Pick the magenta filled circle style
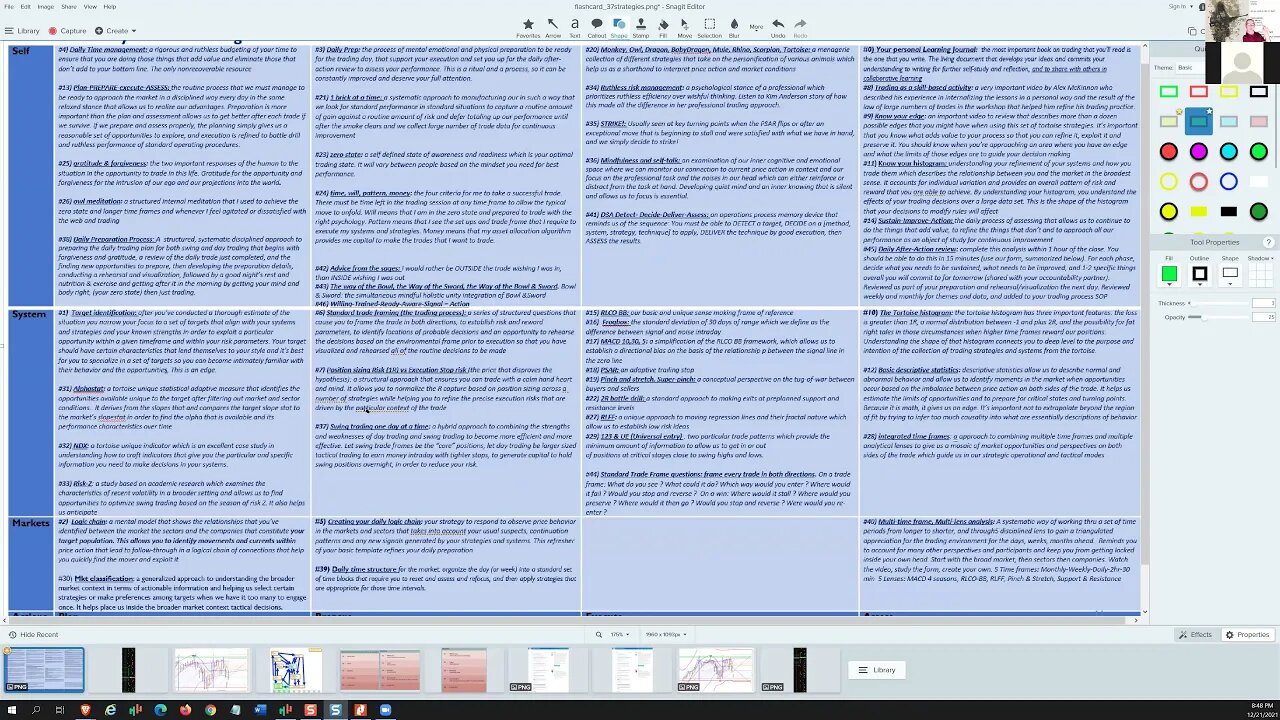The height and width of the screenshot is (720, 1280). (x=1199, y=152)
